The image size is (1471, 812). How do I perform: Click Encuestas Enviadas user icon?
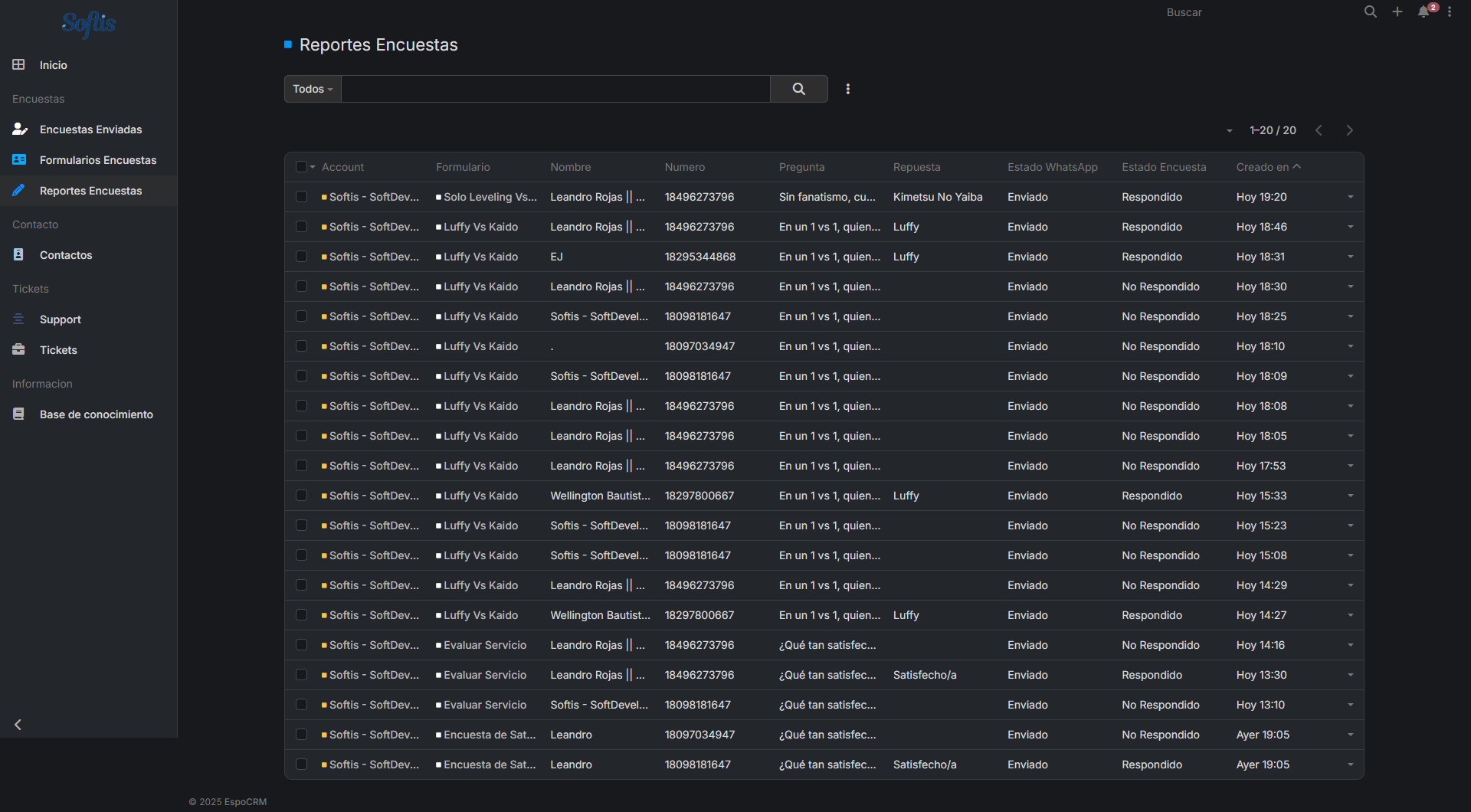[19, 129]
